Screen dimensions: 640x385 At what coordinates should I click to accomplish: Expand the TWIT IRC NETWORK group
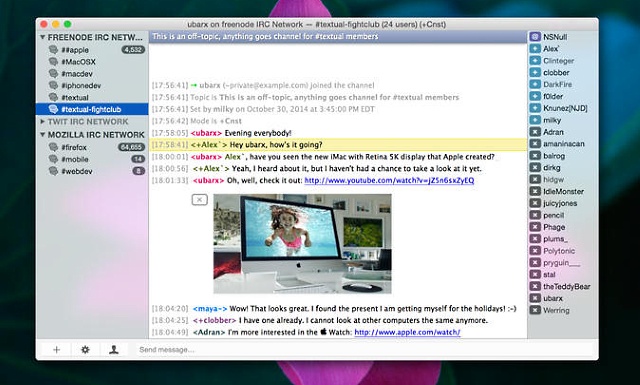click(42, 122)
